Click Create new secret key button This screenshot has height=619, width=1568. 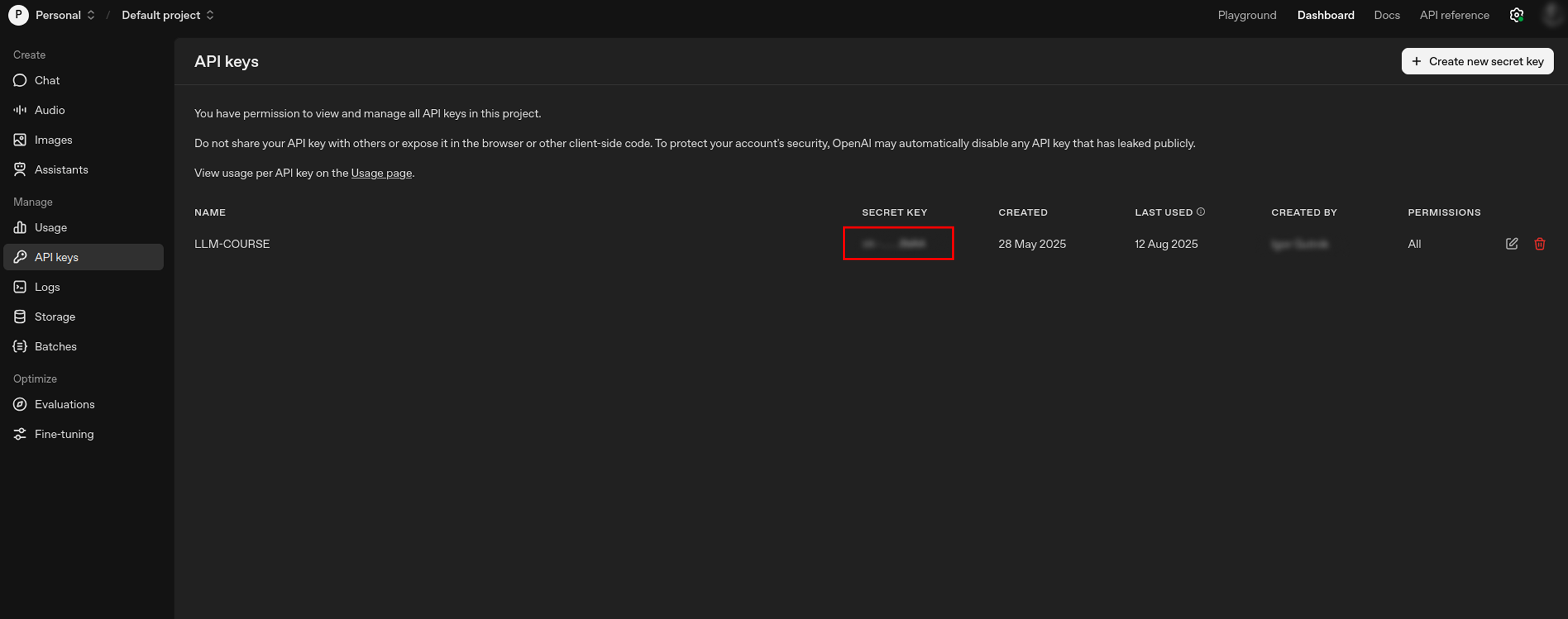coord(1477,62)
